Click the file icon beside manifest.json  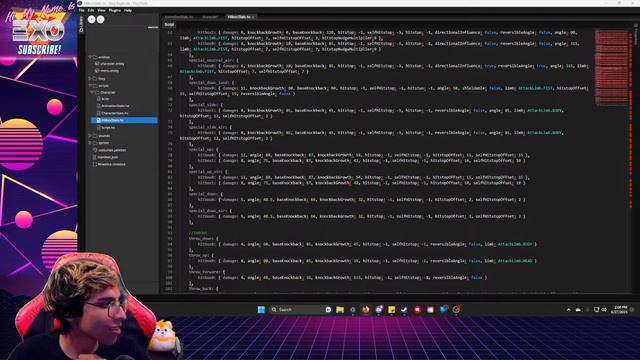point(95,157)
